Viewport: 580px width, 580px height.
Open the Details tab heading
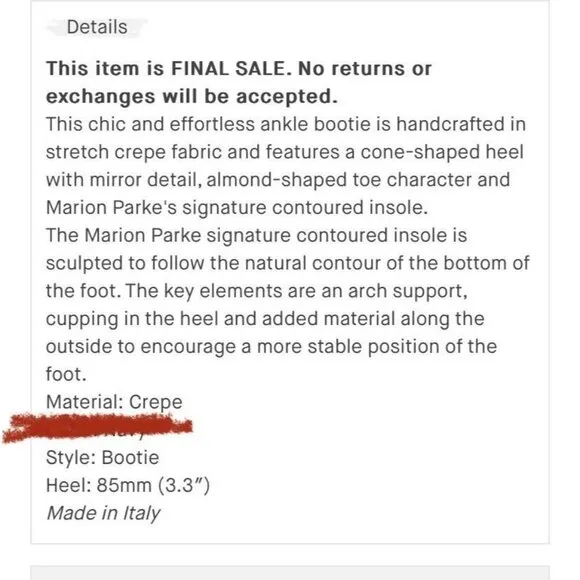click(97, 27)
